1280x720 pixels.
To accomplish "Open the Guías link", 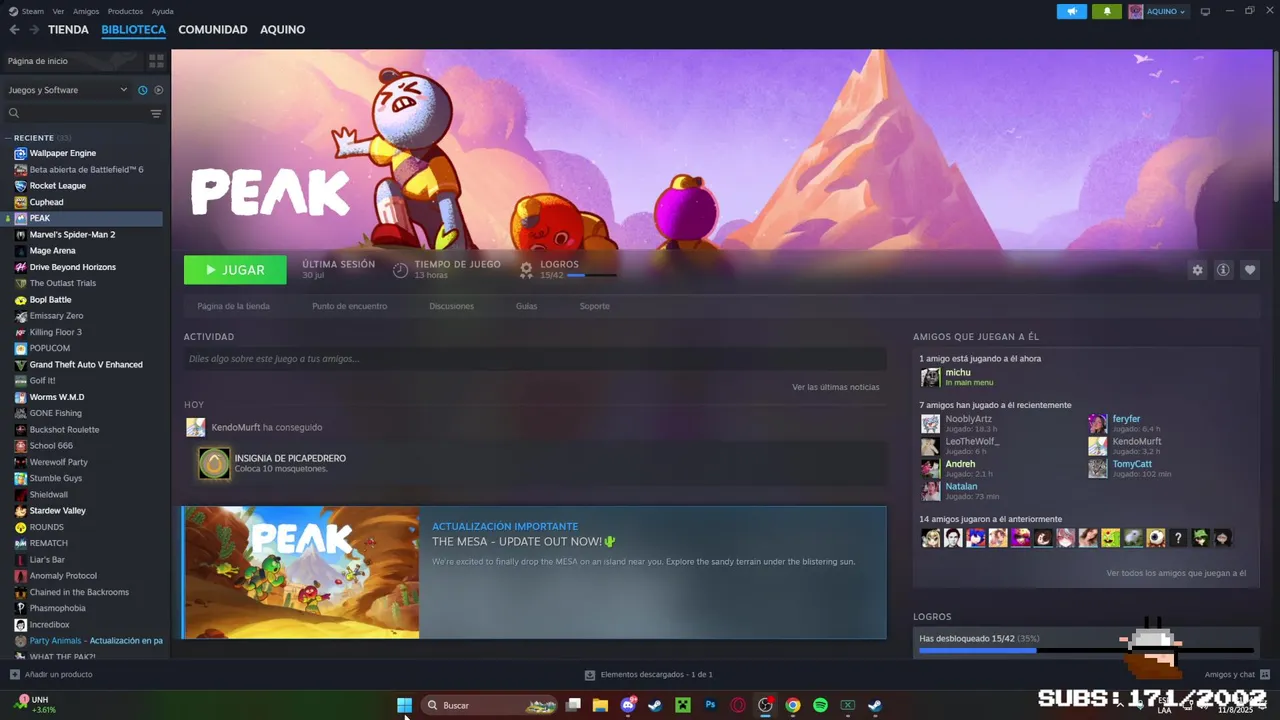I will tap(527, 306).
